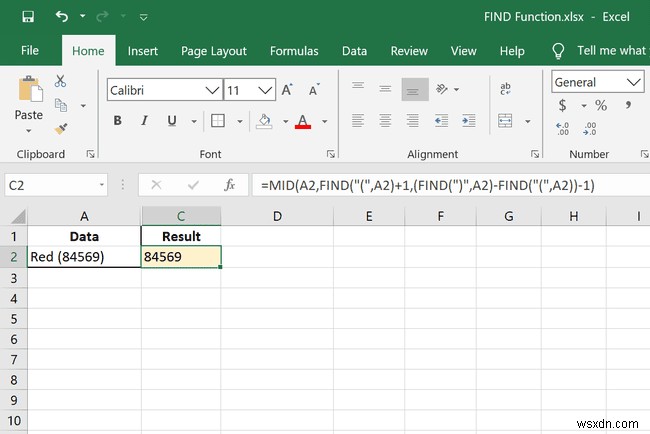Apply the red font color
Screen dimensions: 650x434
pos(303,121)
